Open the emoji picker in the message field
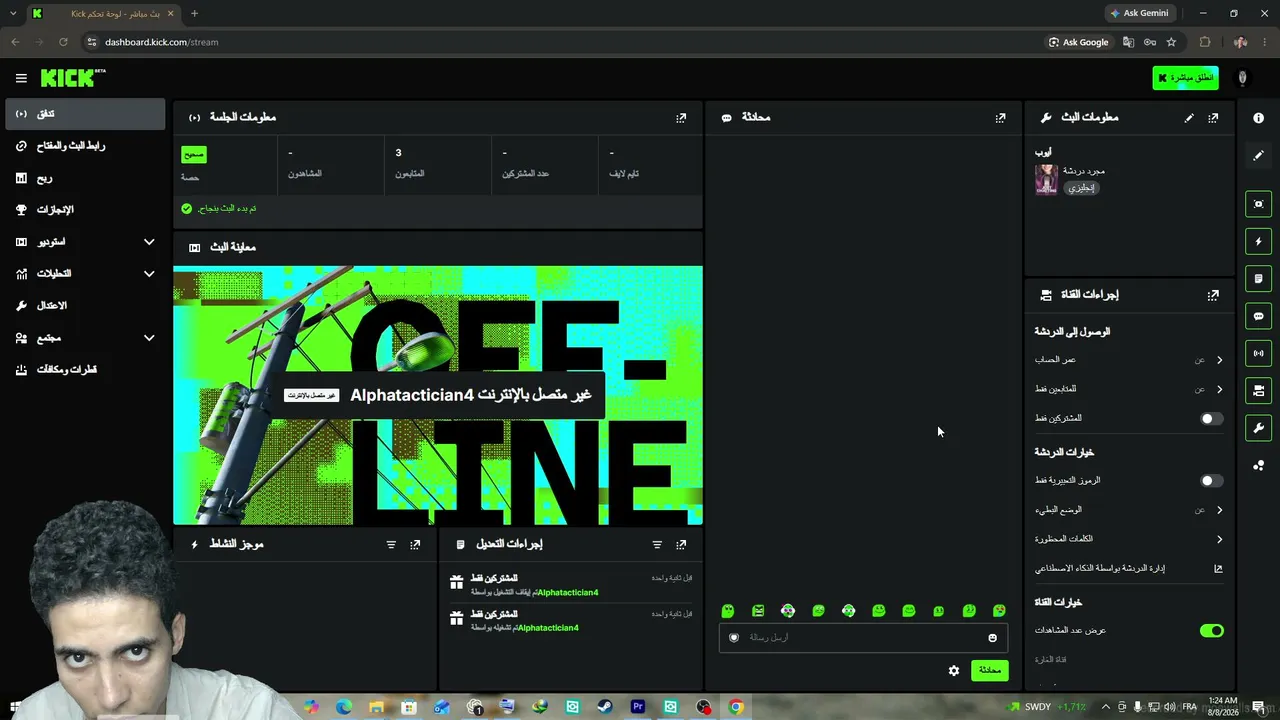 tap(992, 638)
